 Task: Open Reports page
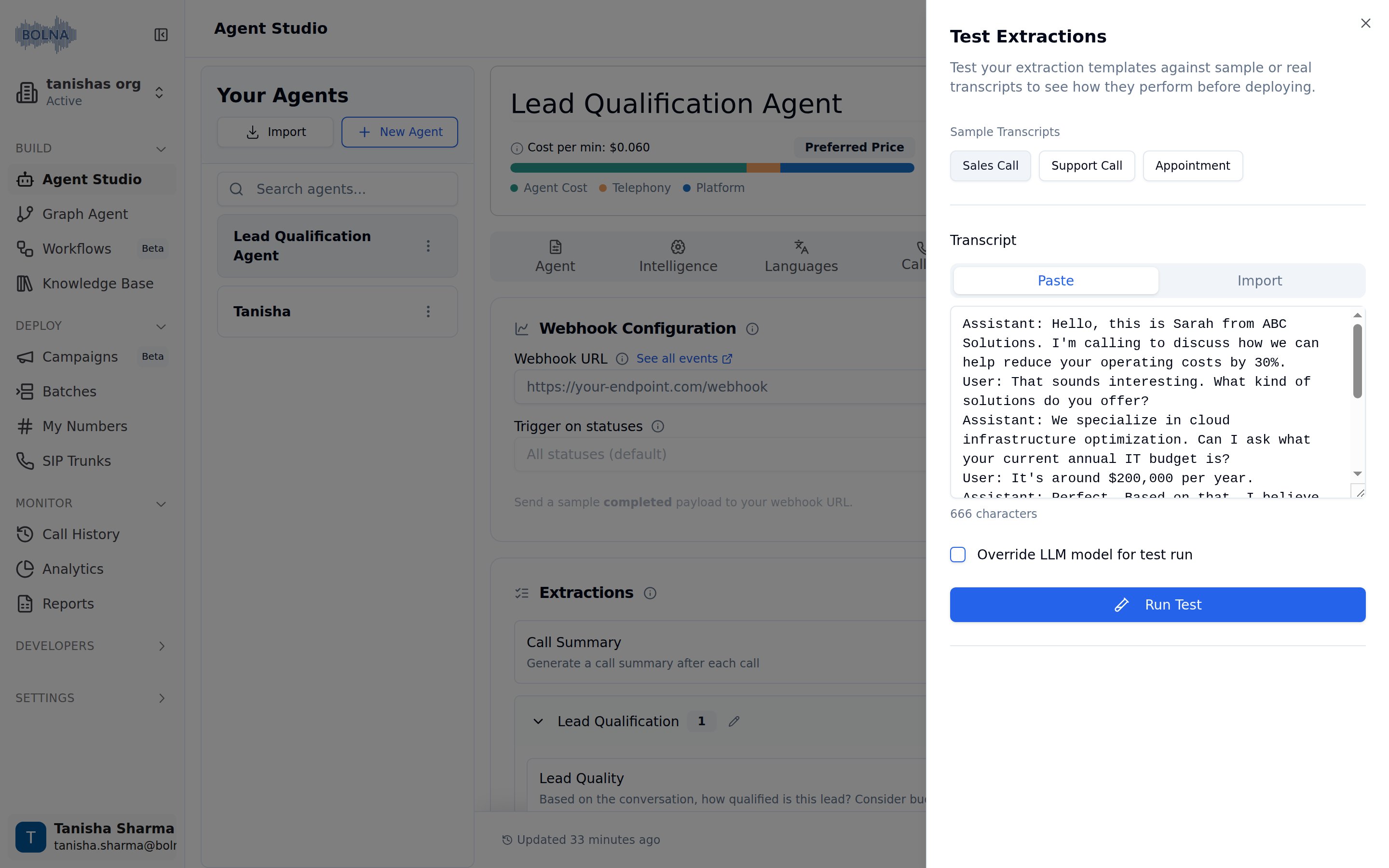point(92,603)
